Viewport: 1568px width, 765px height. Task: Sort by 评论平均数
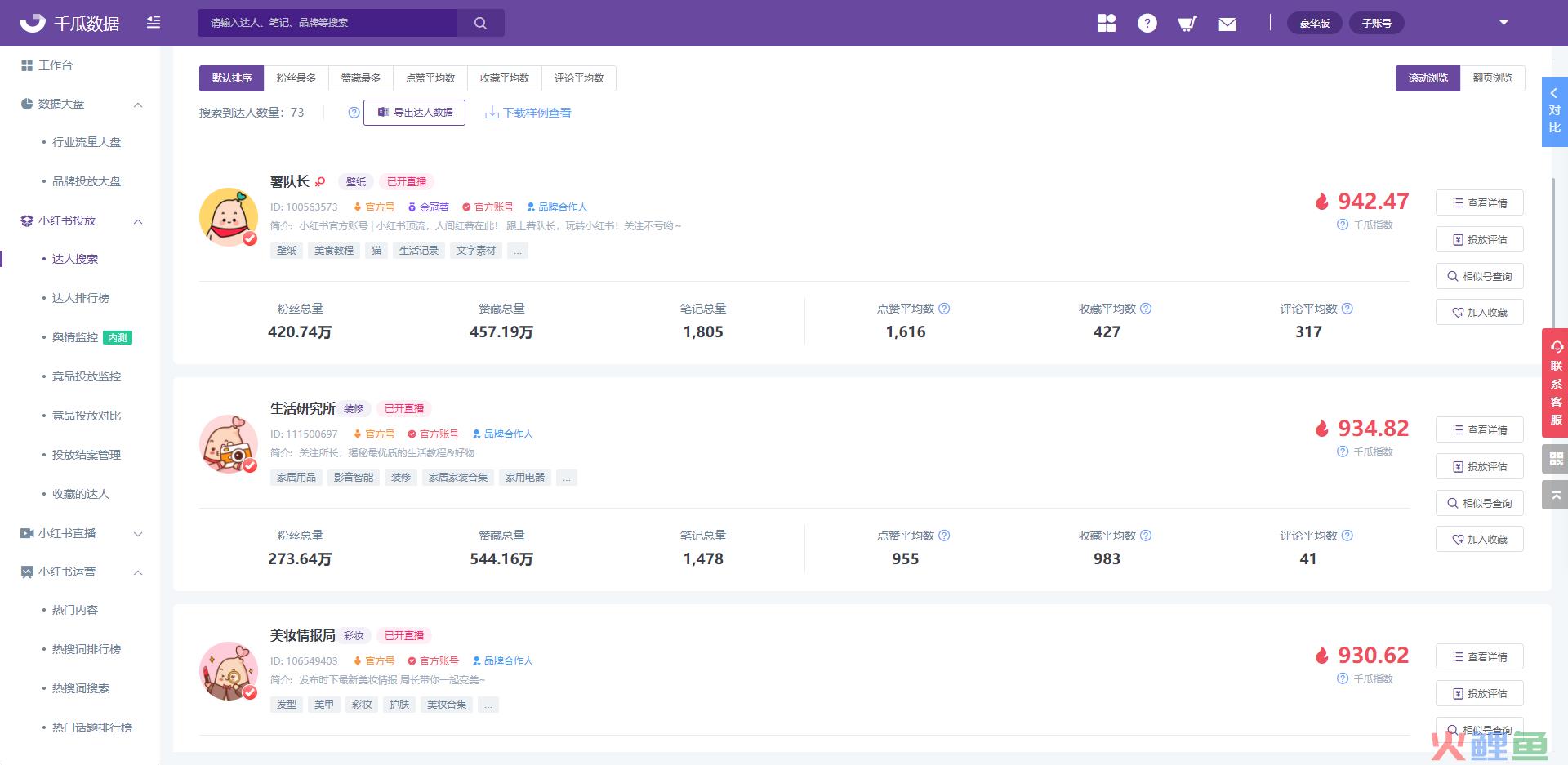tap(579, 78)
